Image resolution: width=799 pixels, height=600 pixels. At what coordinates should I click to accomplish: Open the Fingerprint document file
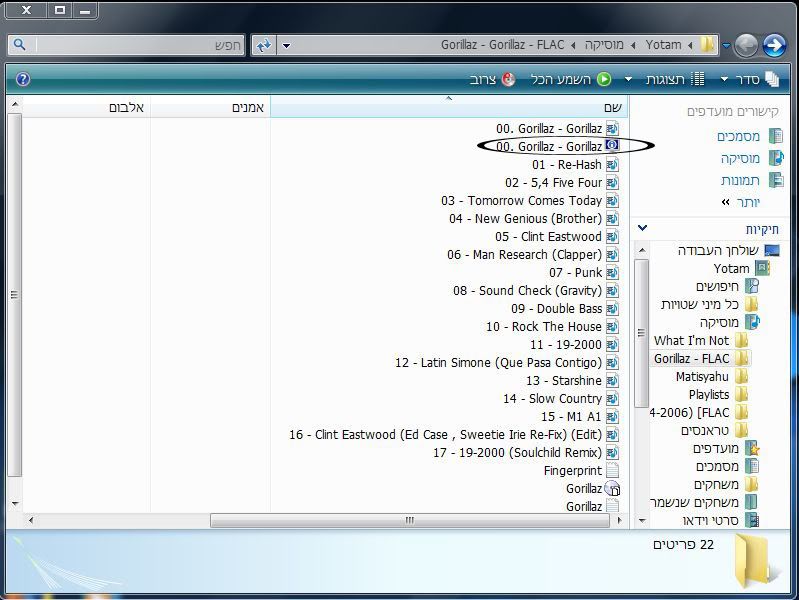tap(573, 470)
